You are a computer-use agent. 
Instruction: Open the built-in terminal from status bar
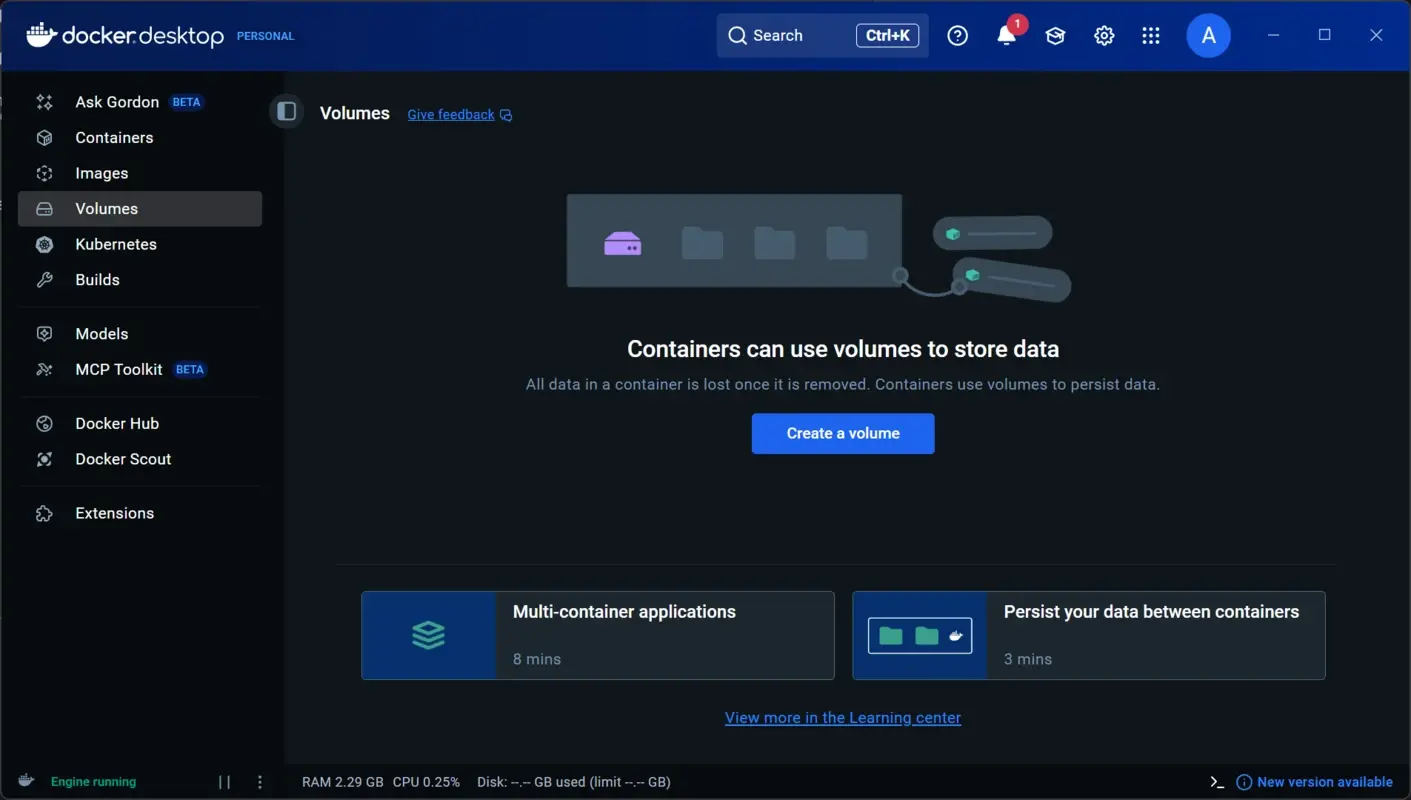click(1216, 781)
